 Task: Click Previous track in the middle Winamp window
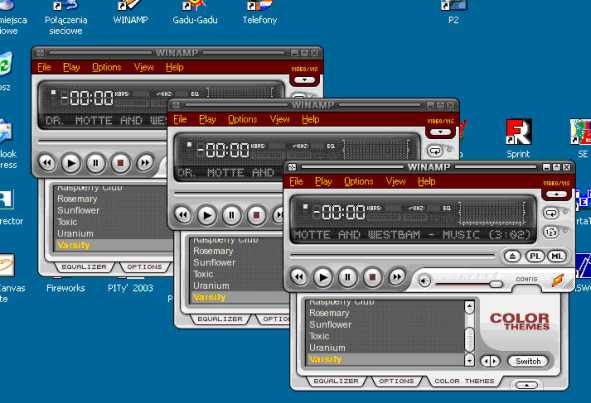(x=183, y=215)
